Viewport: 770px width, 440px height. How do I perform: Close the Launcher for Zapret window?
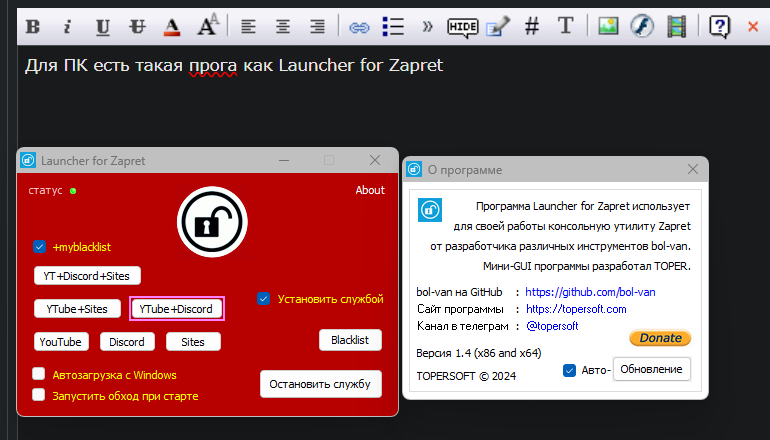tap(375, 160)
